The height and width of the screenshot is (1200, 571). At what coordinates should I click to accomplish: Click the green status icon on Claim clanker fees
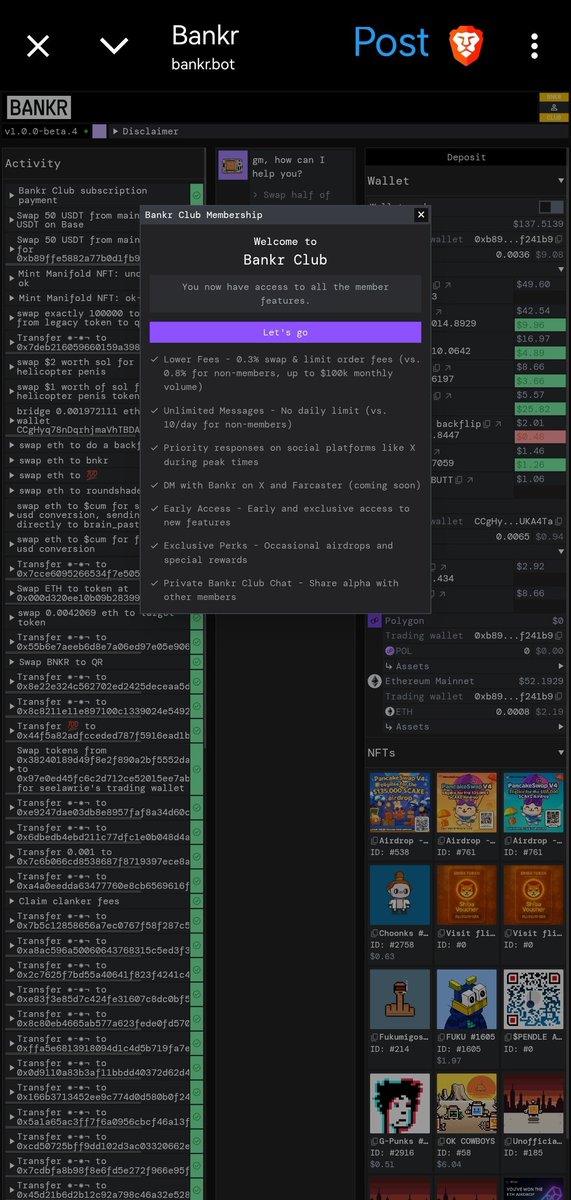tap(197, 901)
